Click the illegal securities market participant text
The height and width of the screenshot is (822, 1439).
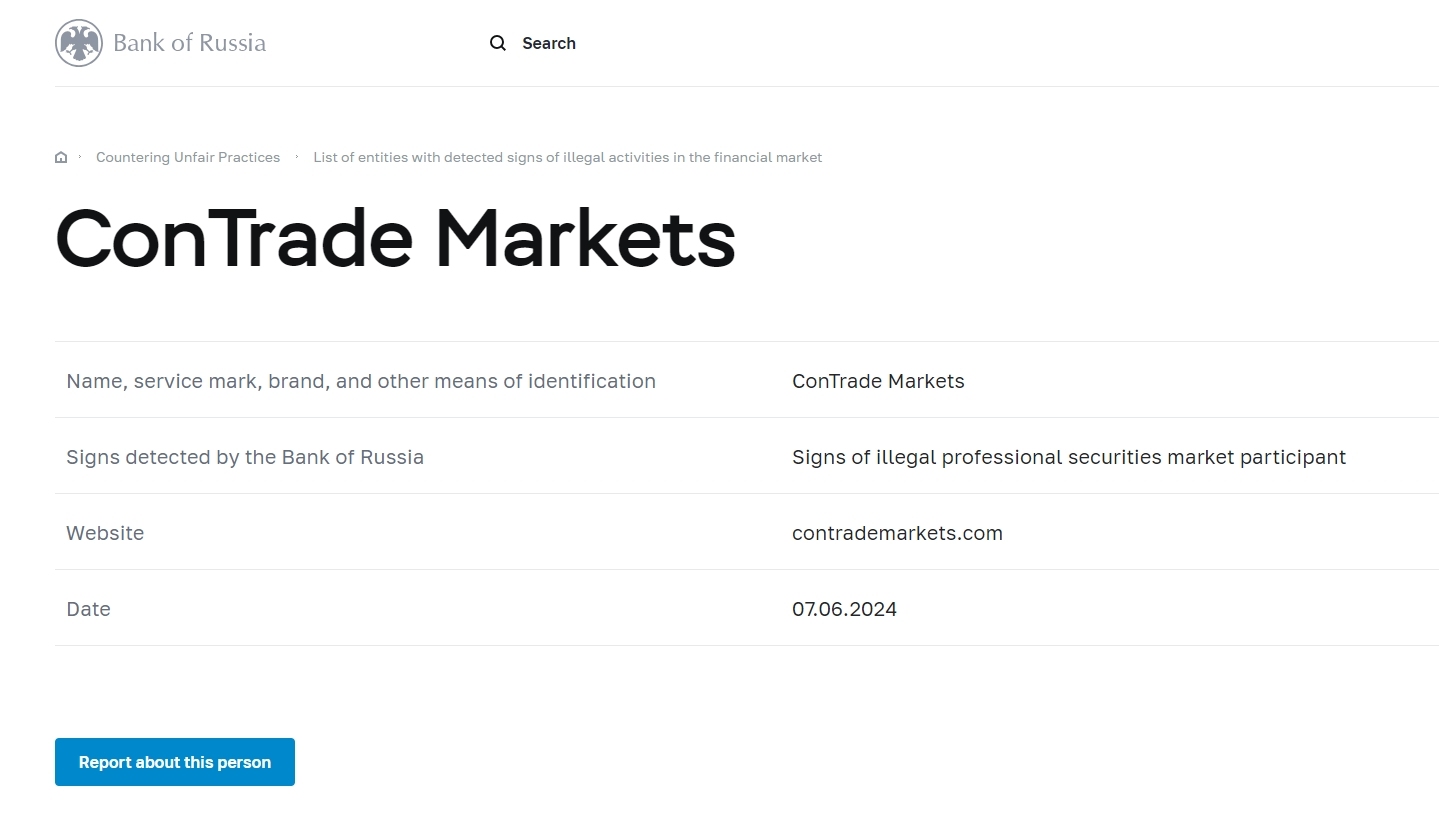(x=1068, y=457)
